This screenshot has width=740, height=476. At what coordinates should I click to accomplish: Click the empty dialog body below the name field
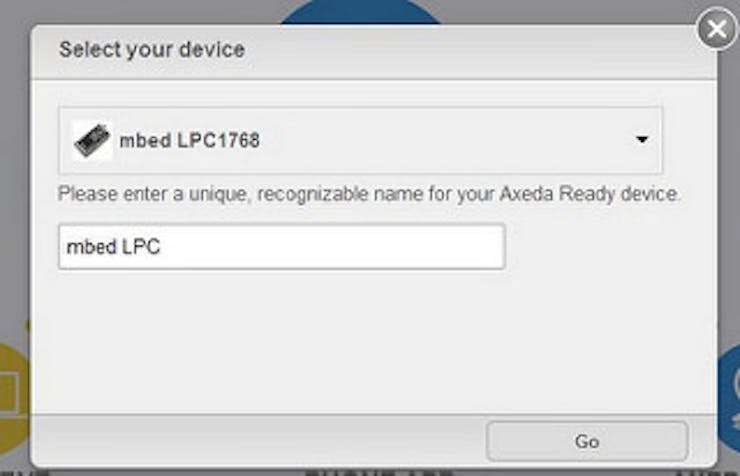370,340
